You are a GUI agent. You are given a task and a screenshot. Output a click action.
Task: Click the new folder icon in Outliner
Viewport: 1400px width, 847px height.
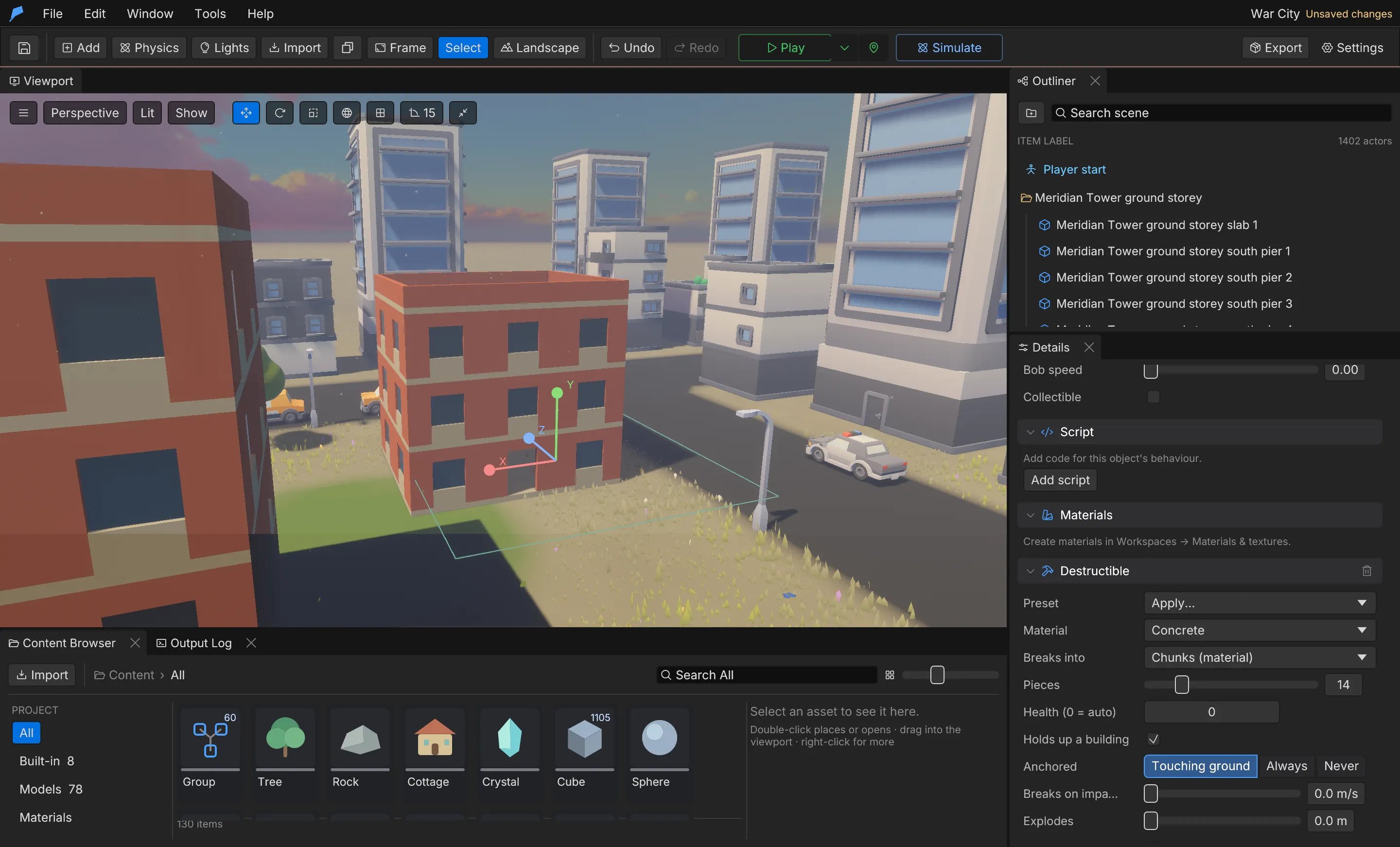click(1031, 112)
